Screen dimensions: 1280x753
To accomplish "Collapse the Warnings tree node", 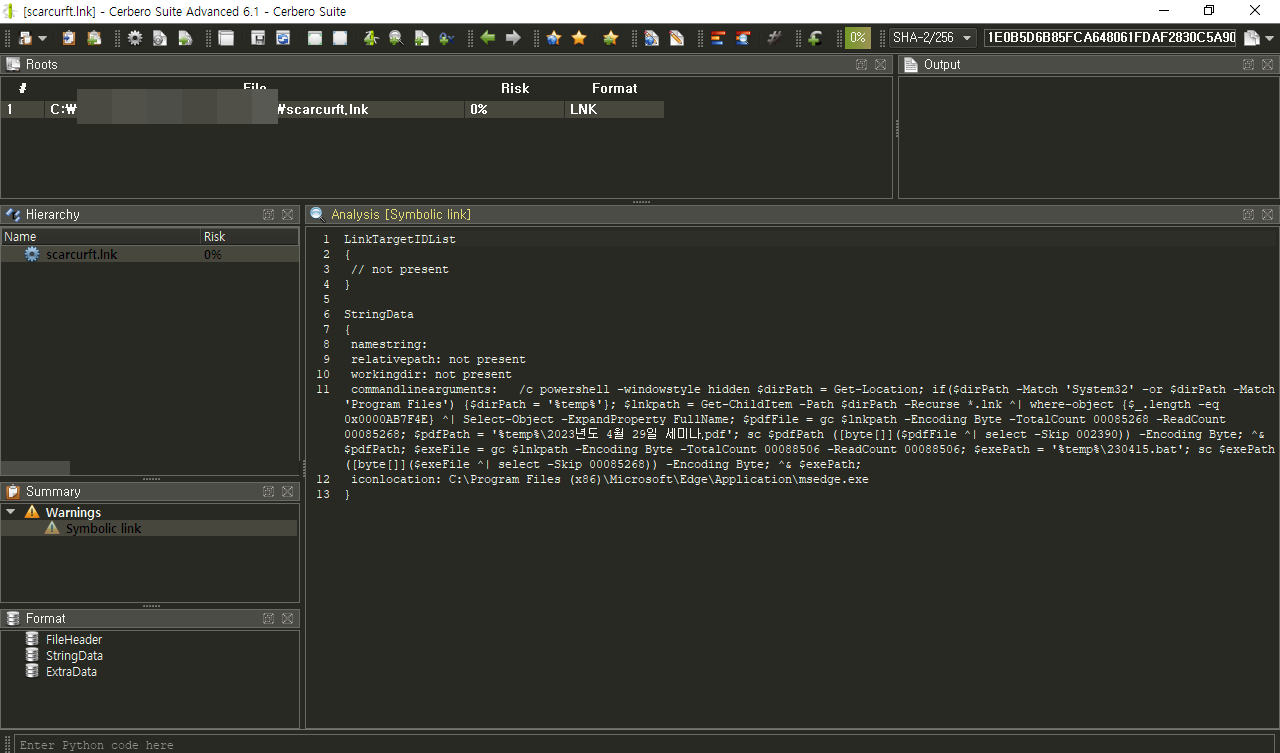I will [x=11, y=512].
